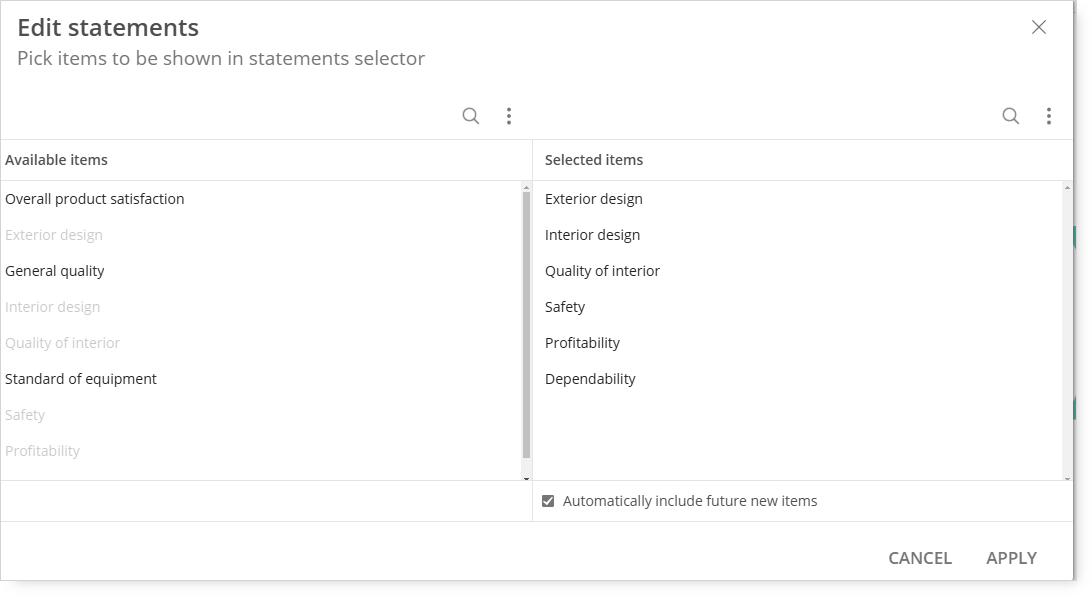
Task: Click the Selected items column header
Action: 594,160
